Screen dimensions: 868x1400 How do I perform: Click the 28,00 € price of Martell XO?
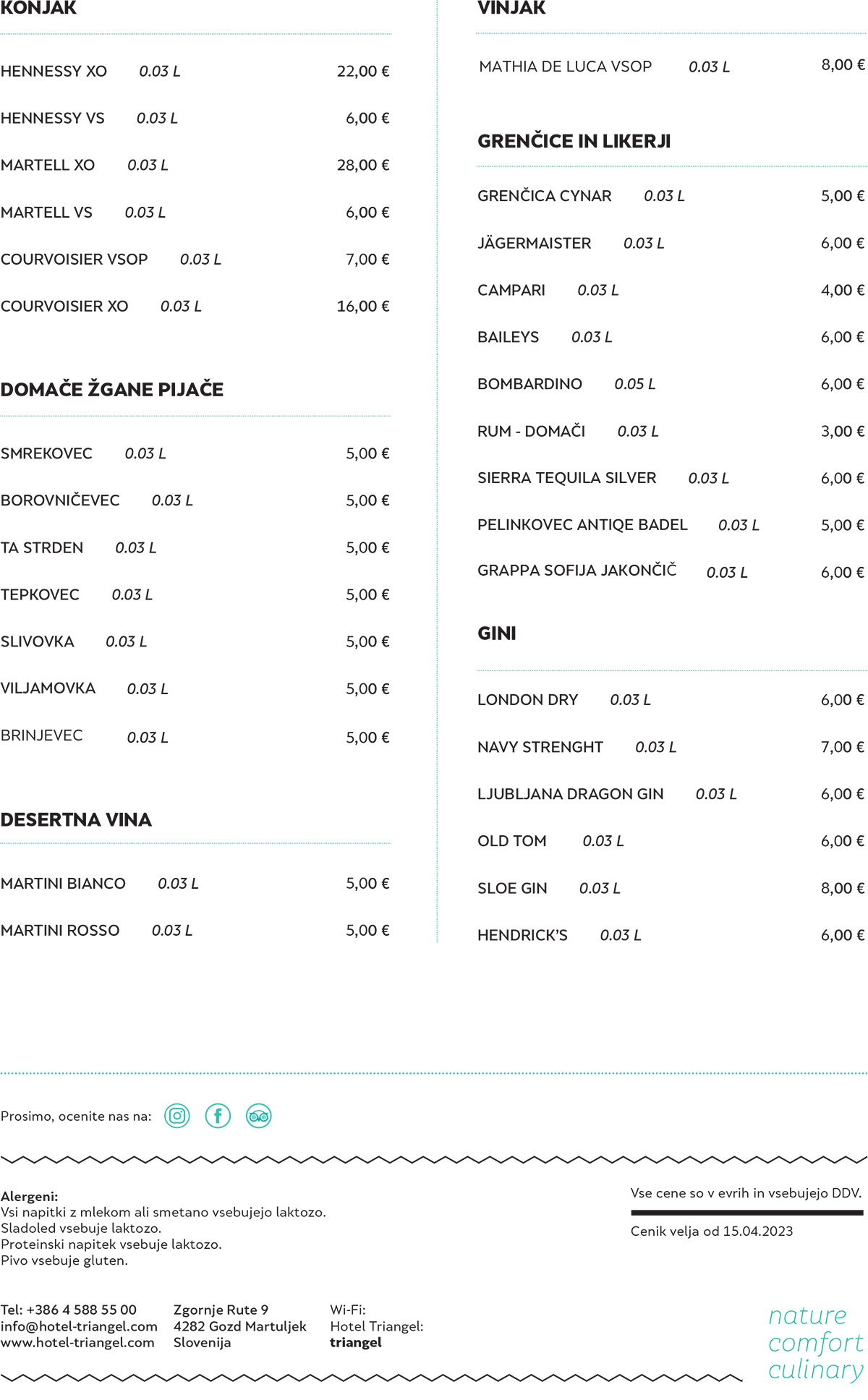(363, 166)
